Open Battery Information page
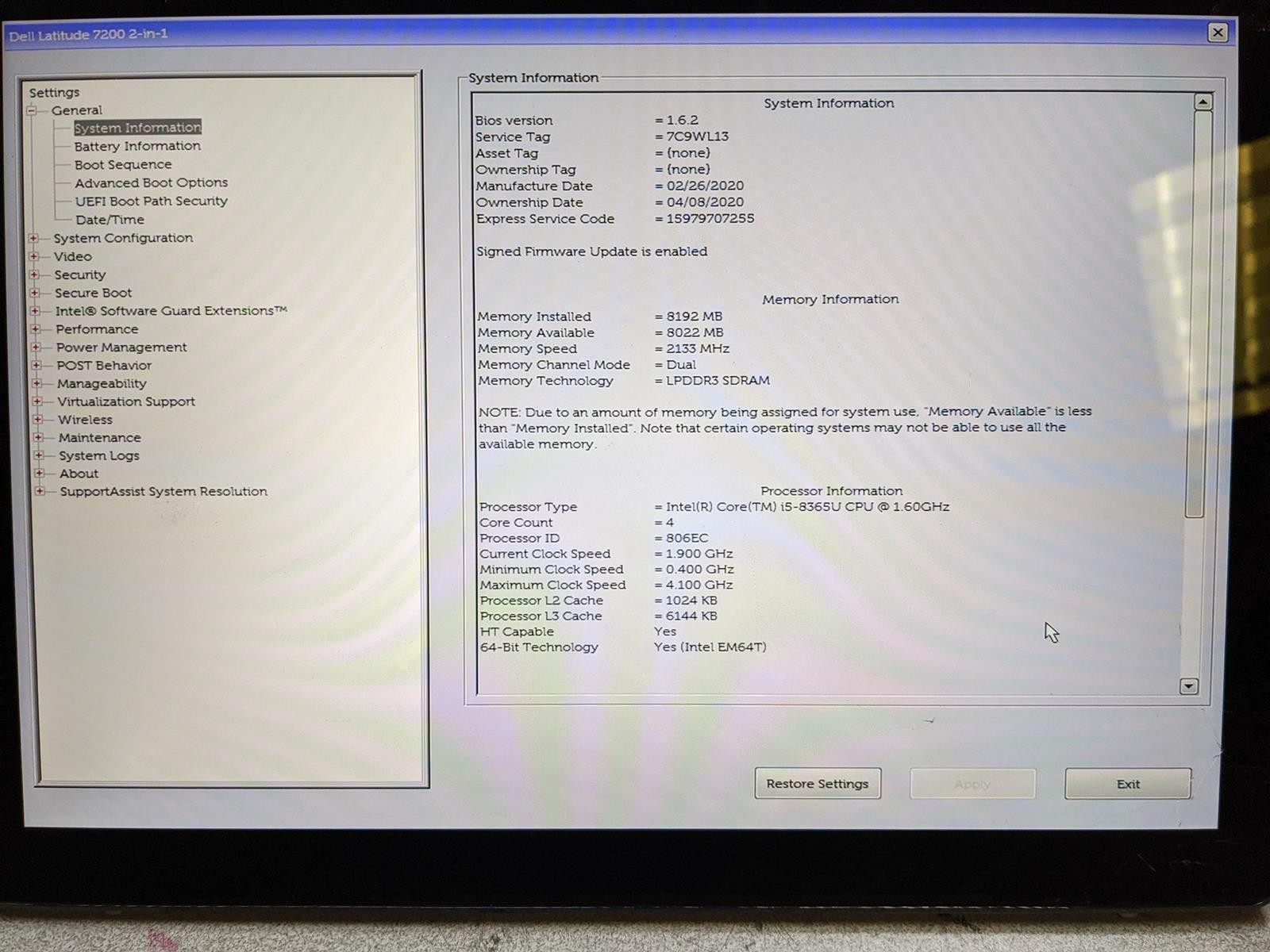The image size is (1270, 952). tap(137, 146)
